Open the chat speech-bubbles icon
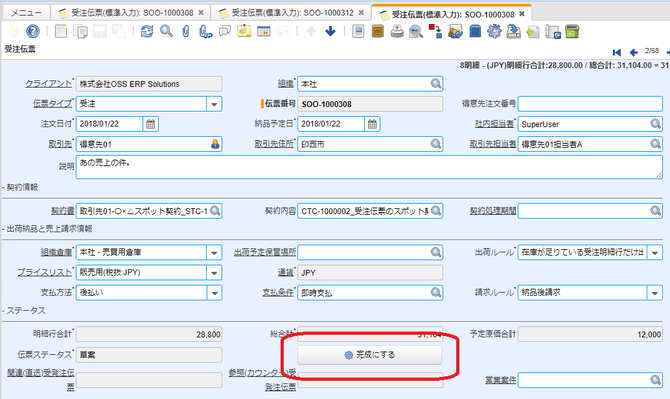The image size is (670, 399). pyautogui.click(x=225, y=31)
